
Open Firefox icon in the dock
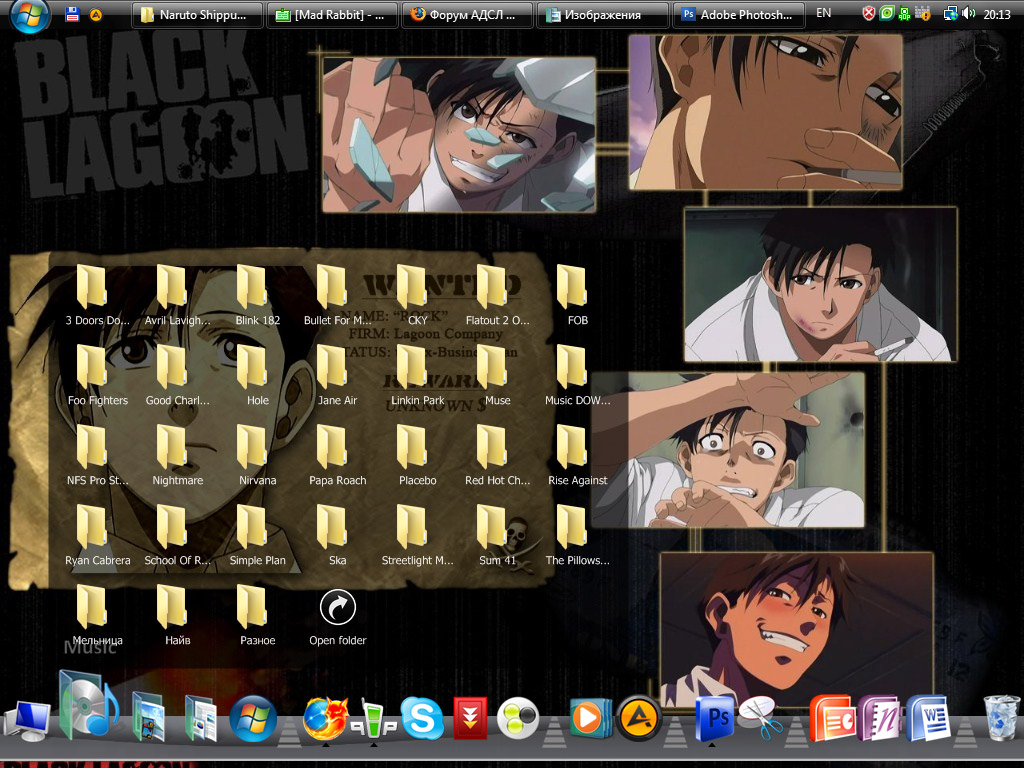point(324,718)
